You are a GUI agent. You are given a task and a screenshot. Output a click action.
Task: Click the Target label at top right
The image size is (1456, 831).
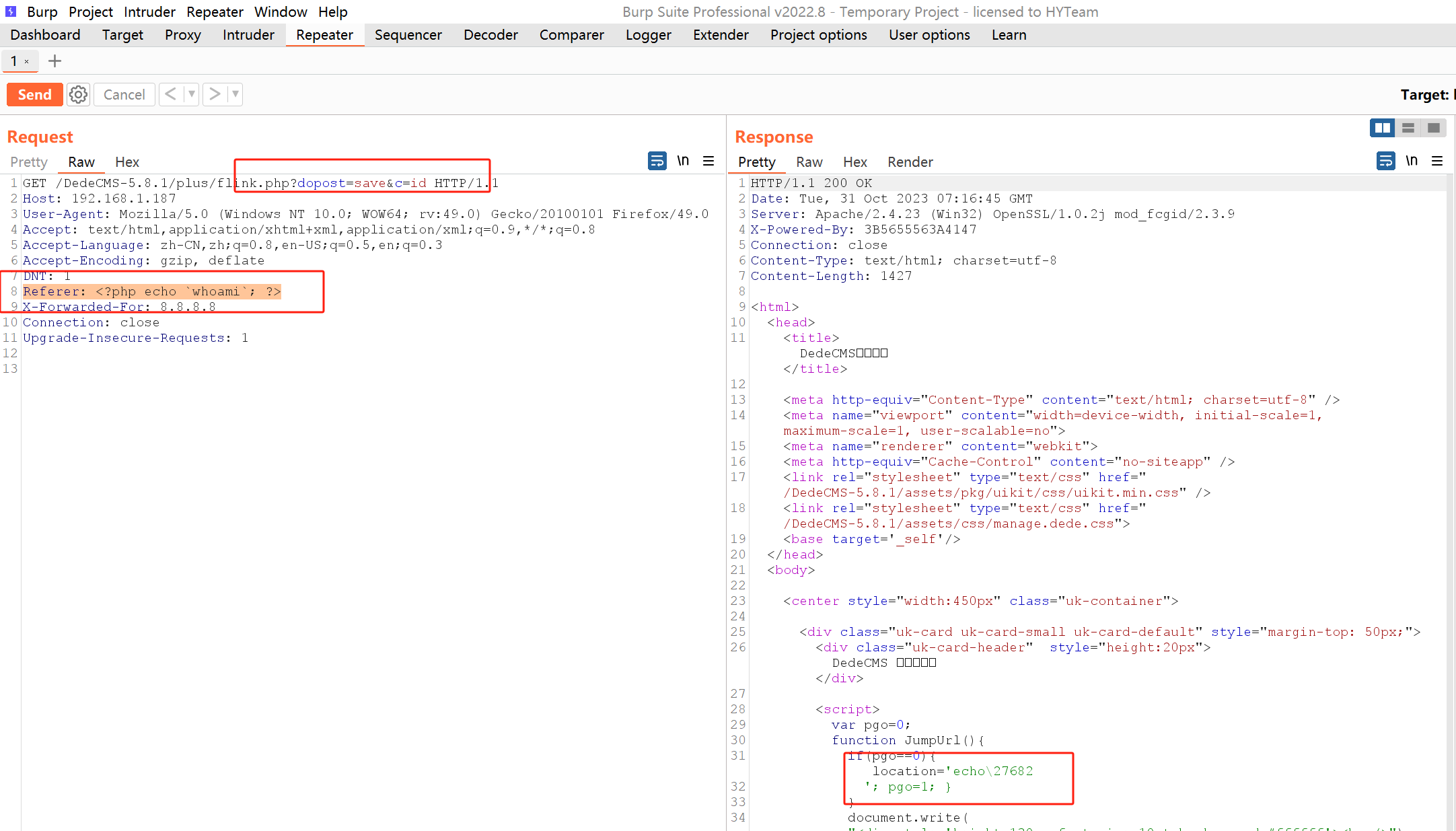tap(1424, 95)
